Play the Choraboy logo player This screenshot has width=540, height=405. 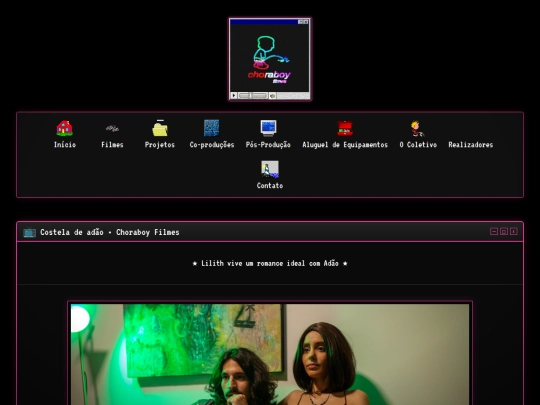coord(234,95)
